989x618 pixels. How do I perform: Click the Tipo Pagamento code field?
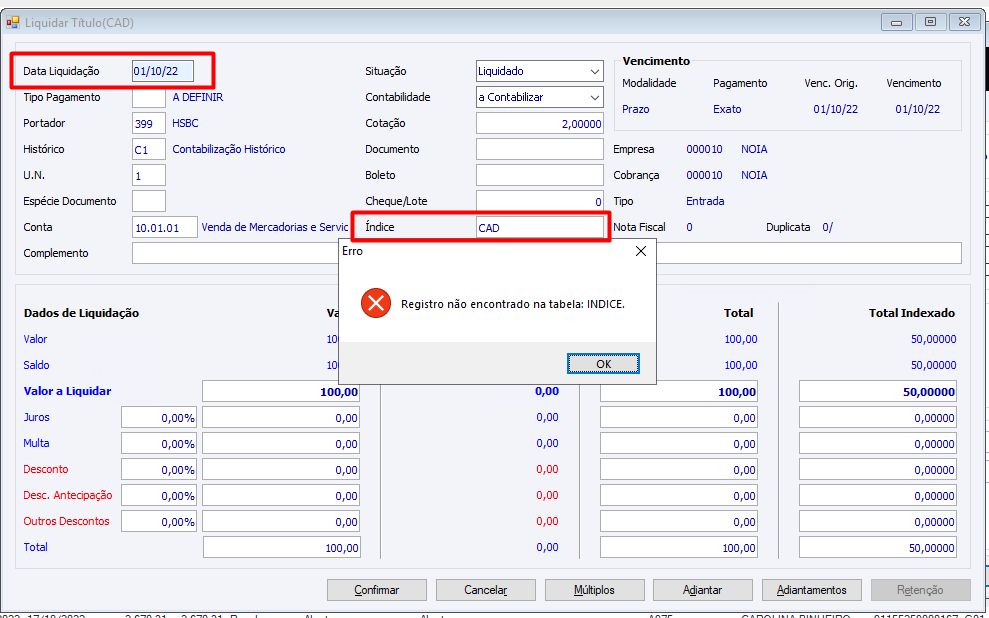[x=149, y=97]
